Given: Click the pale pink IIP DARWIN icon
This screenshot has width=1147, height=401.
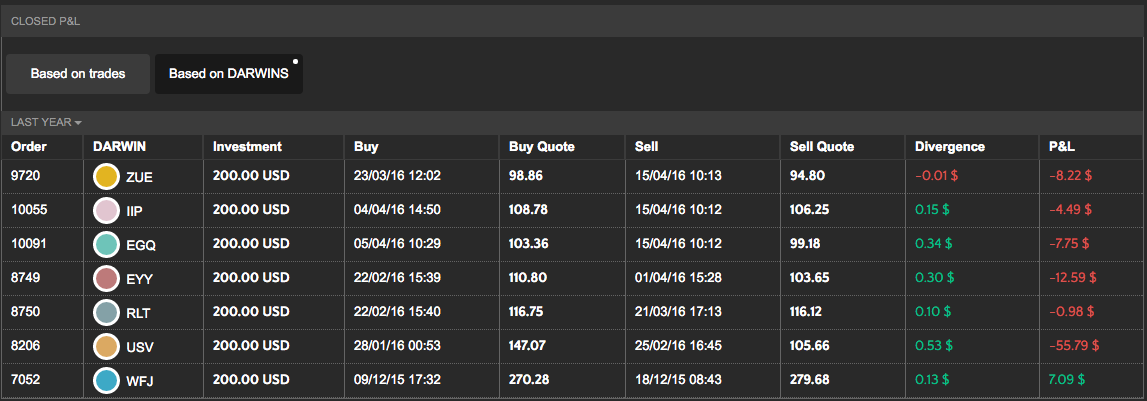Looking at the screenshot, I should tap(106, 211).
